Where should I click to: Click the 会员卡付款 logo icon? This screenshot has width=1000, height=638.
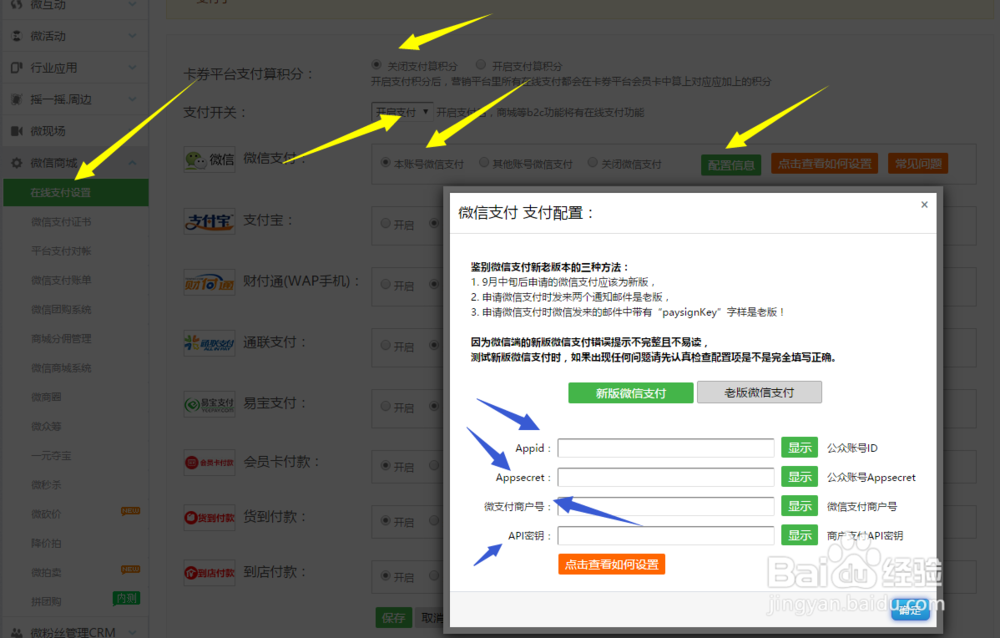coord(209,463)
